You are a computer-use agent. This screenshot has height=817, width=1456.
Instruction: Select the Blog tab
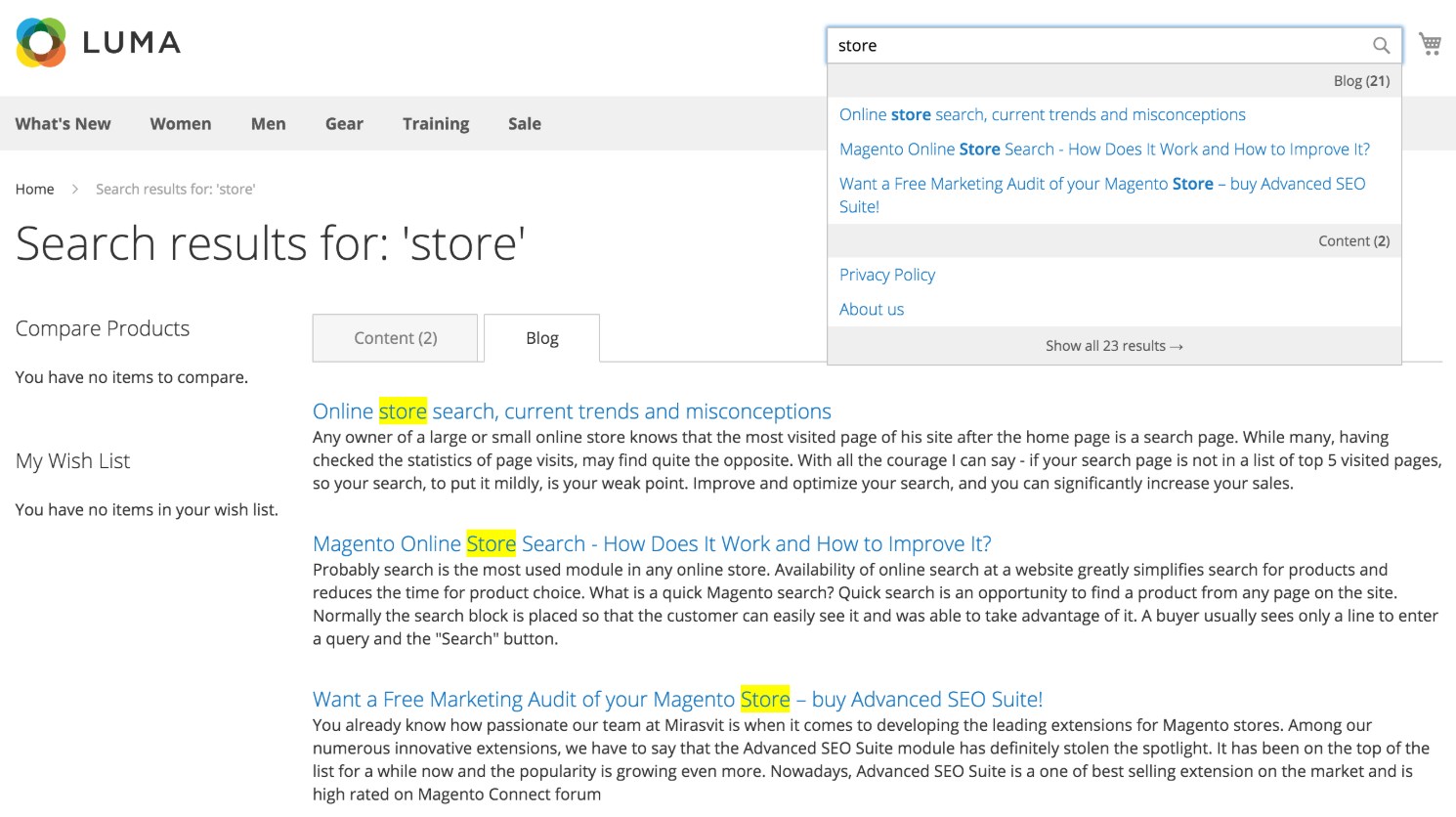541,338
